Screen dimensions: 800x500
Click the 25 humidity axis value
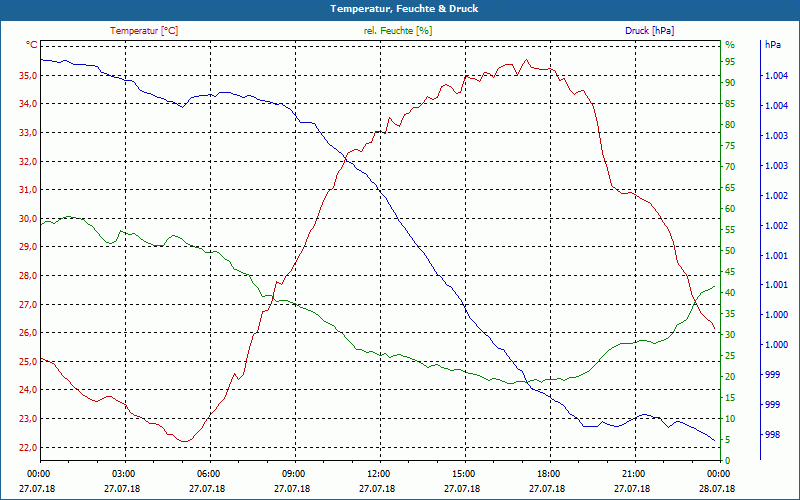[730, 356]
